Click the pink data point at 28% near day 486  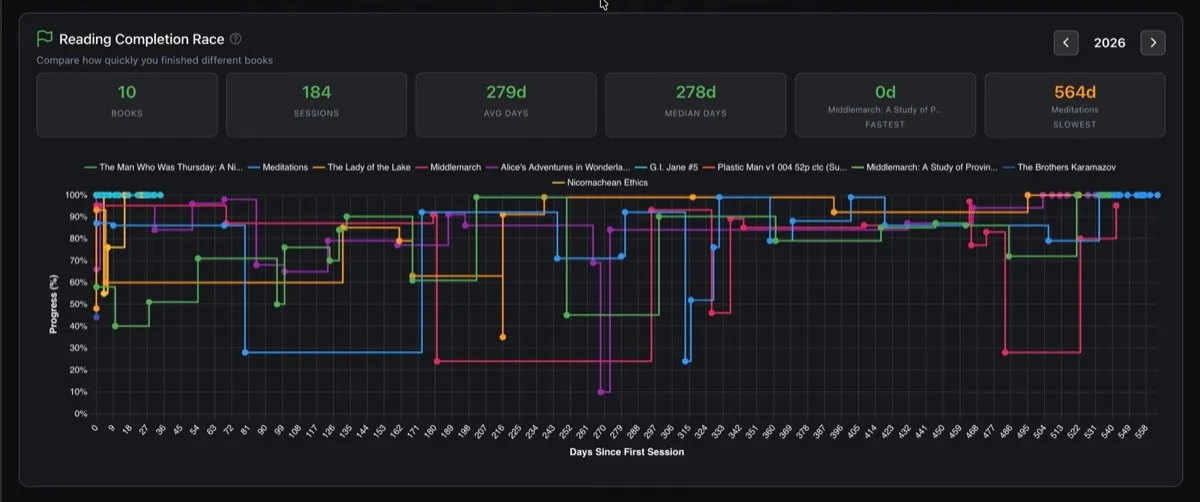(x=1005, y=352)
